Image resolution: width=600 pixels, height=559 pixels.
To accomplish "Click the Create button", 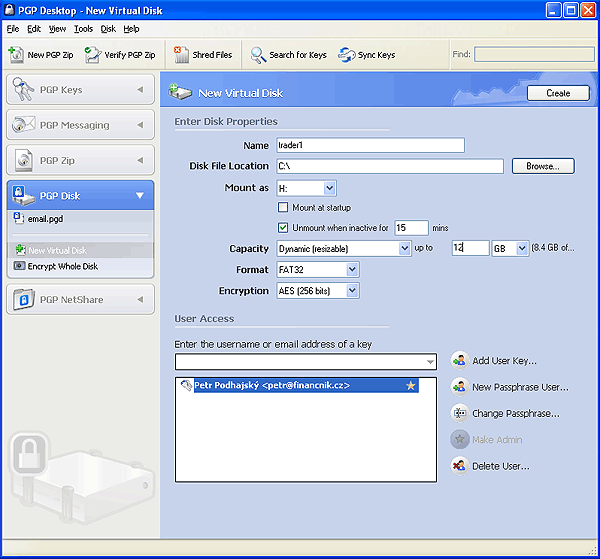I will [558, 93].
